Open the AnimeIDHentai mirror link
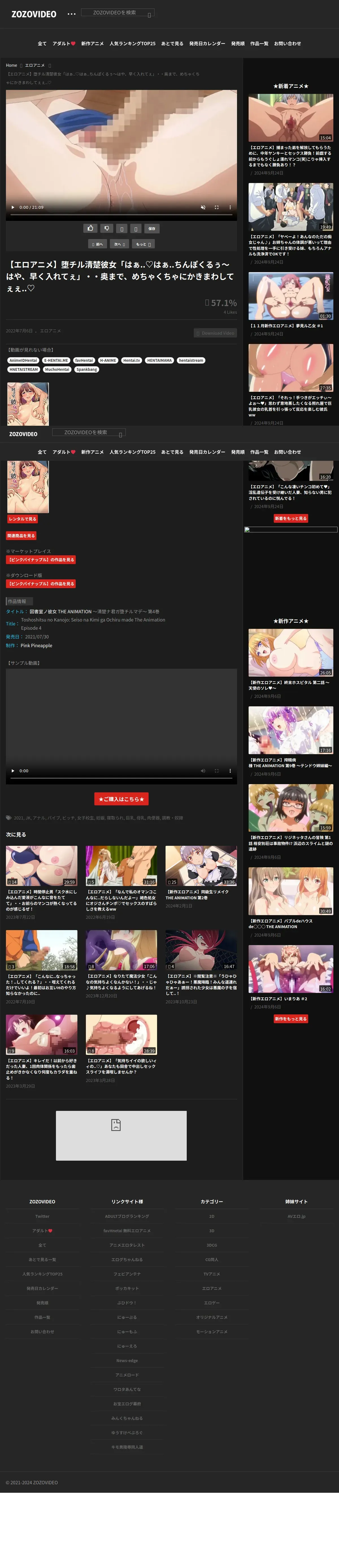 (x=23, y=360)
